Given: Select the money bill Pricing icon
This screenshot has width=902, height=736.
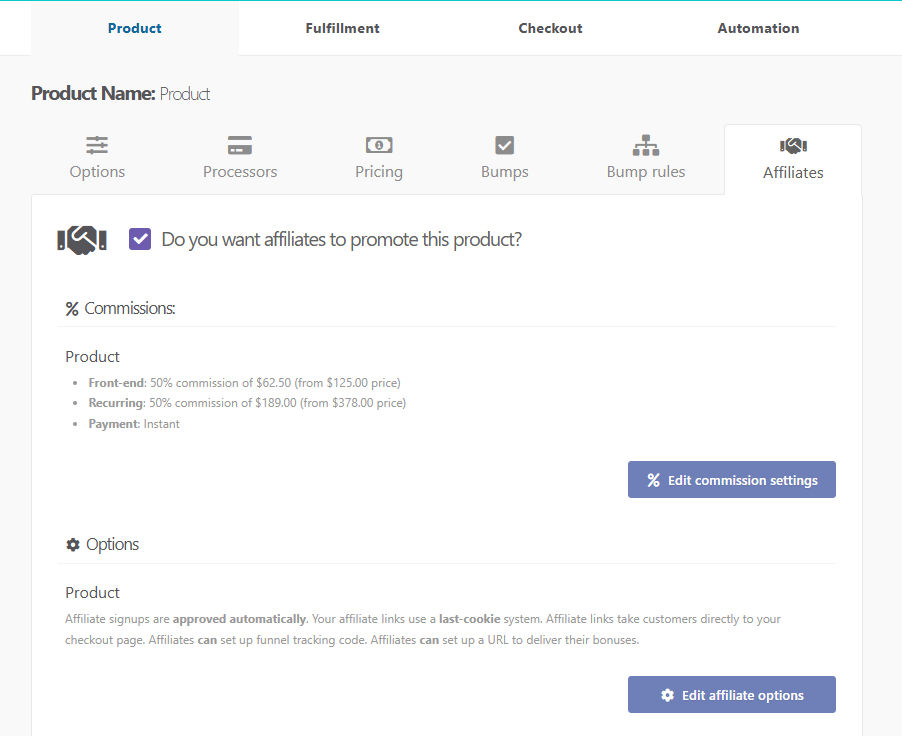Looking at the screenshot, I should [379, 145].
